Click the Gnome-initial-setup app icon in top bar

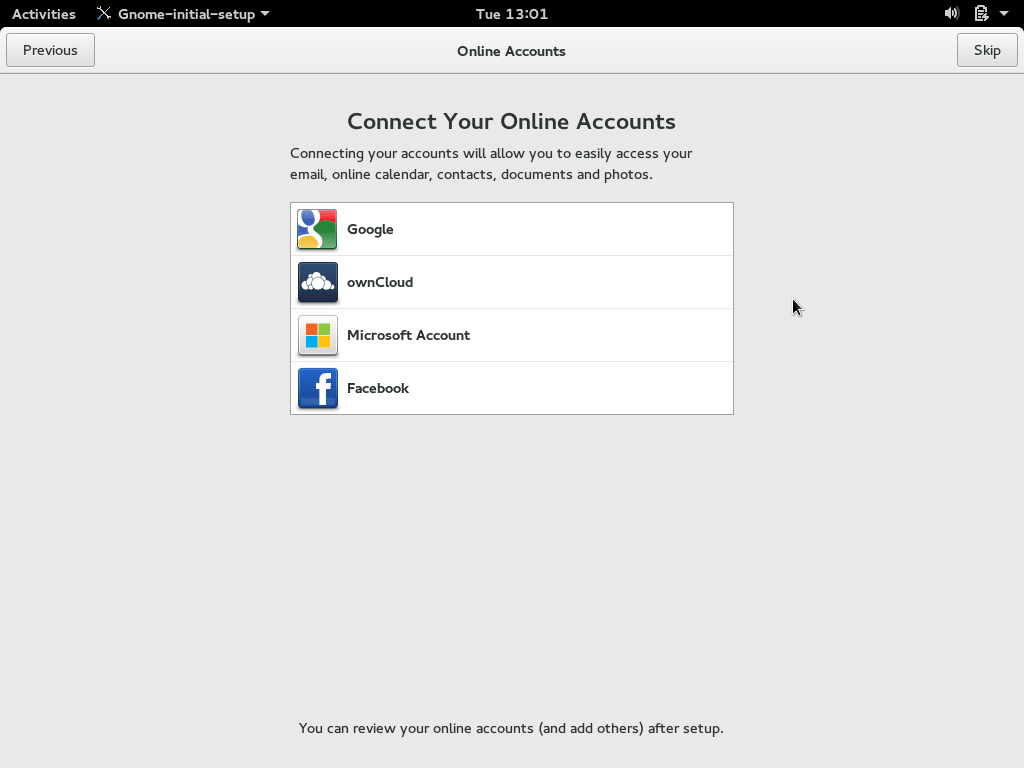[104, 13]
